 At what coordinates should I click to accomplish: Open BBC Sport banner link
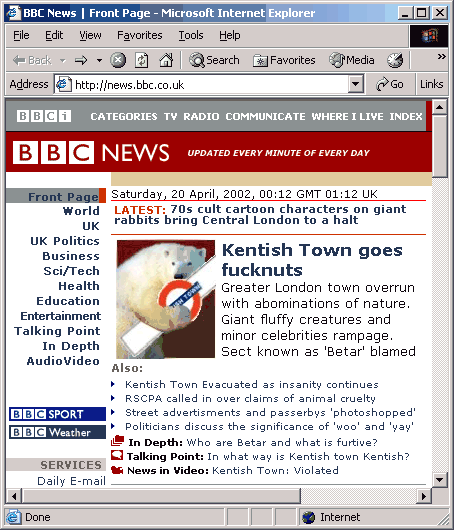tap(57, 414)
